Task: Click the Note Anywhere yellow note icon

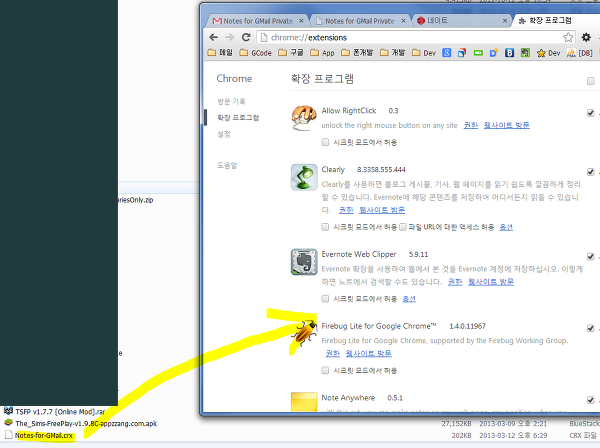Action: pos(304,402)
